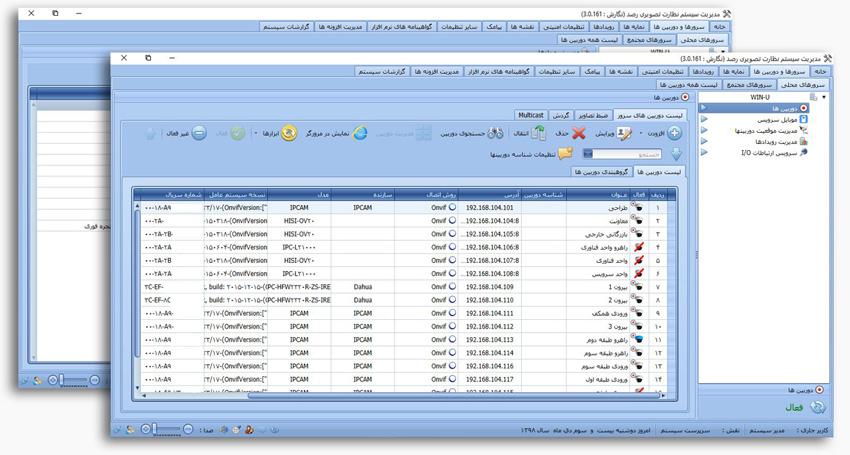Open the dropdown arrow next to Add (افزودن)
This screenshot has width=850, height=455.
tap(641, 133)
